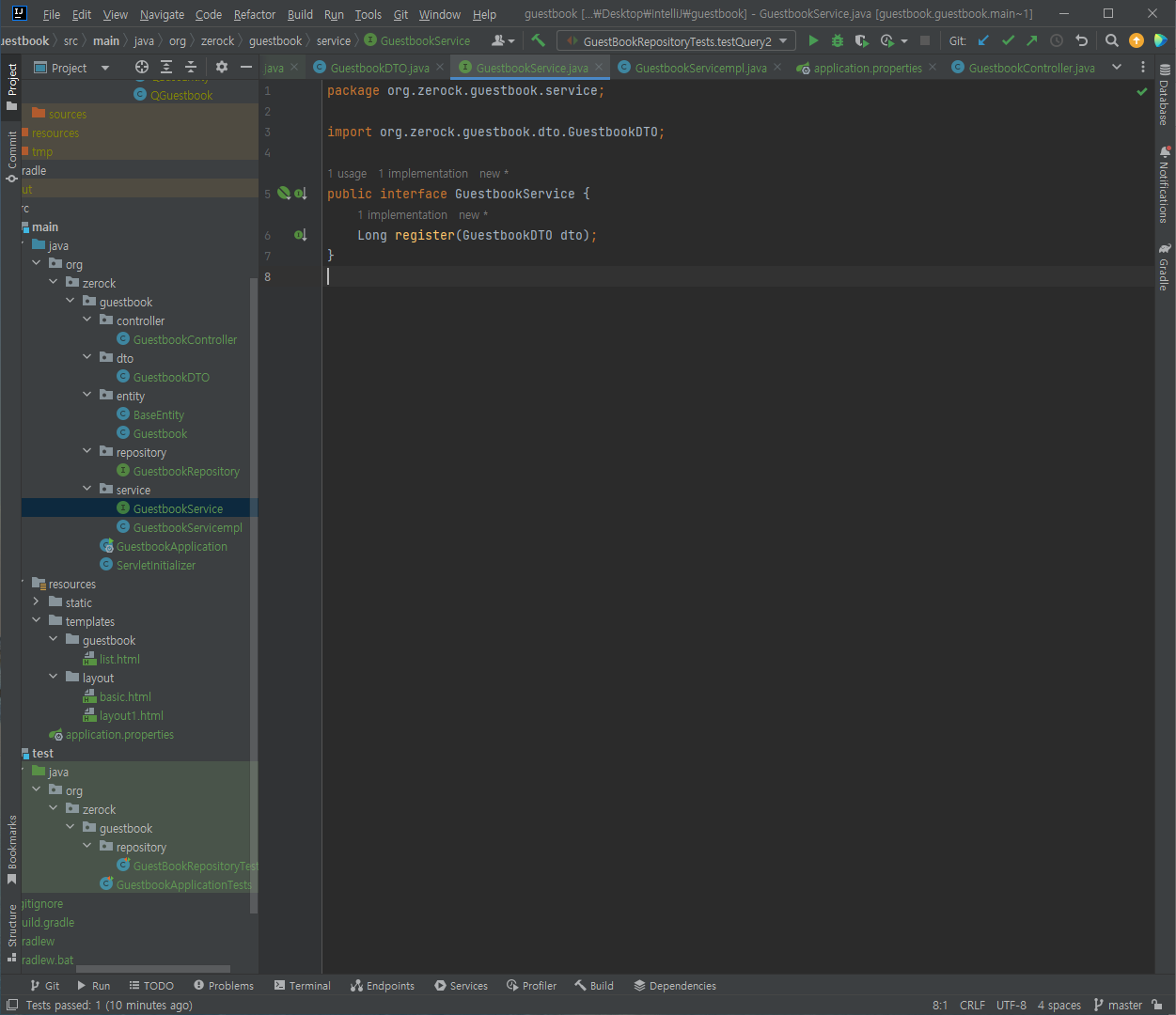The image size is (1176, 1015).
Task: Hide the Project tool window
Action: point(246,67)
